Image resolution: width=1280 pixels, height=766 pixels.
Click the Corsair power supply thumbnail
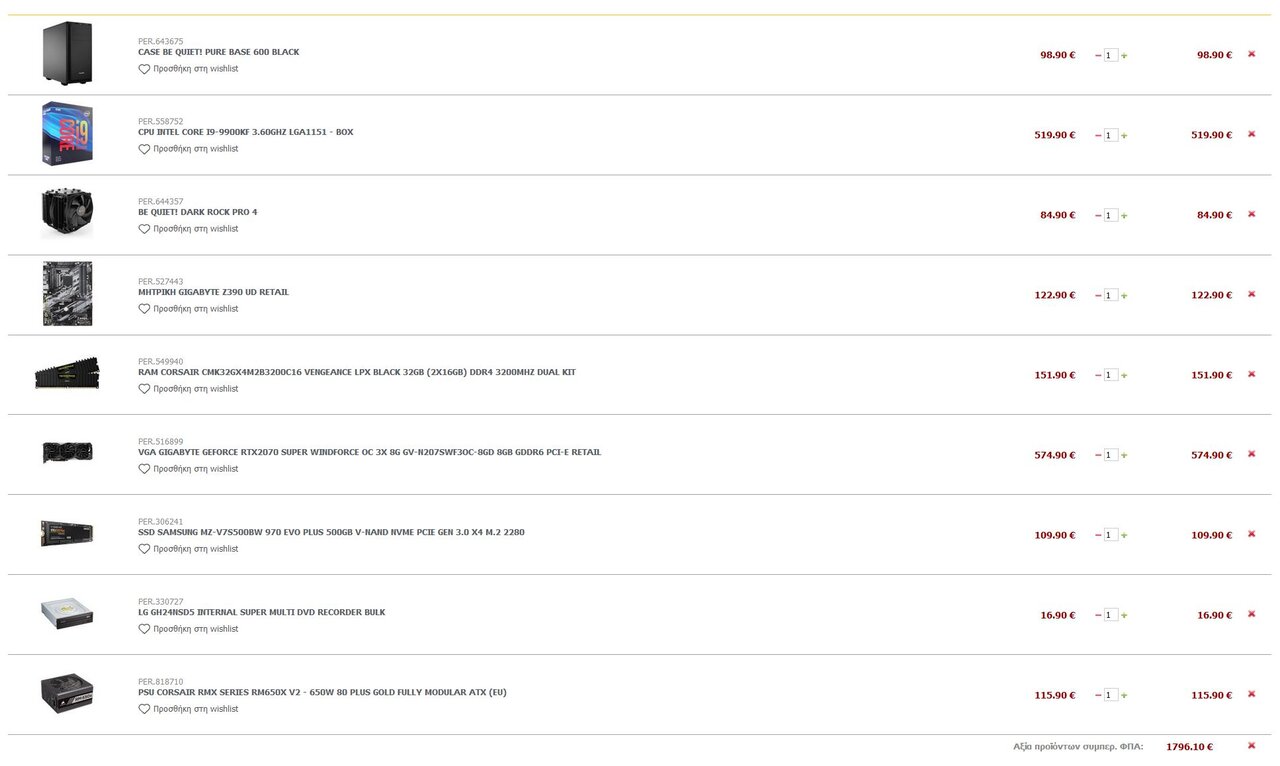coord(67,694)
